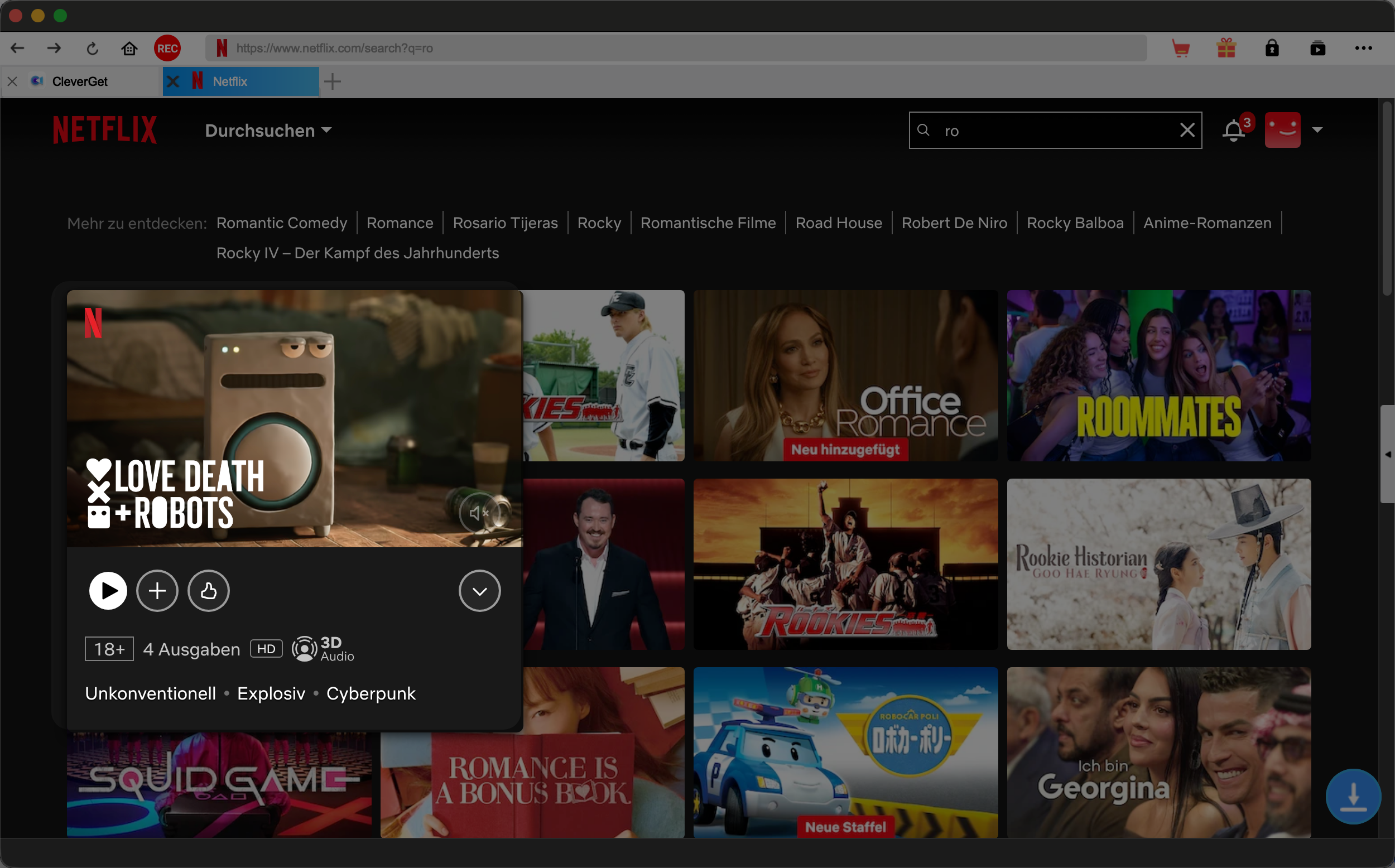This screenshot has width=1395, height=868.
Task: Open the Durchsuchen dropdown menu
Action: tap(268, 131)
